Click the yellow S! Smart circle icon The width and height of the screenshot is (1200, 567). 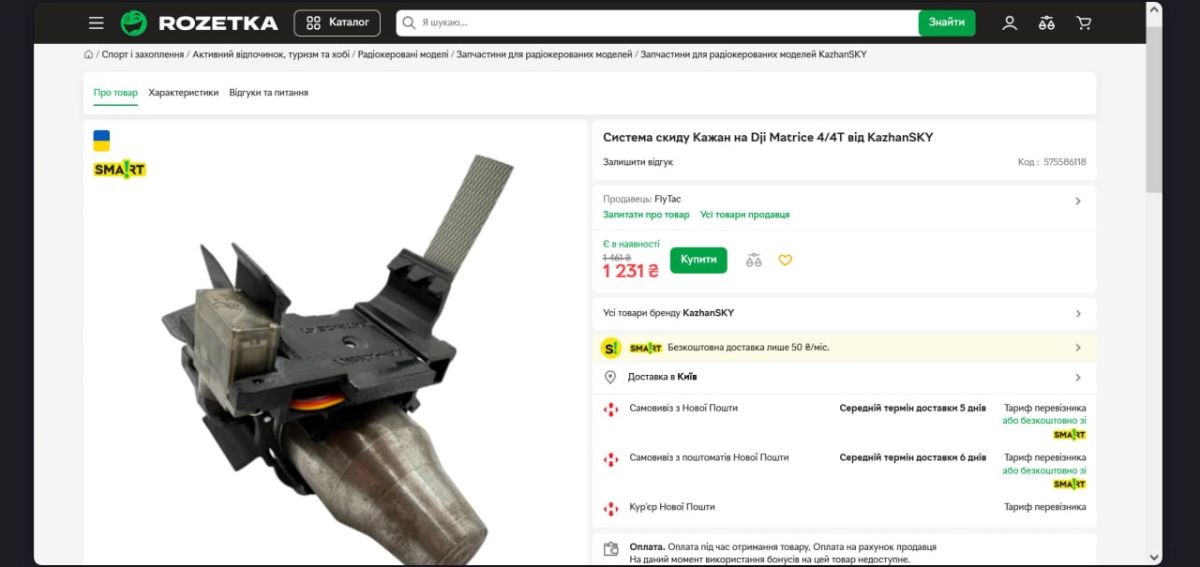click(x=611, y=348)
